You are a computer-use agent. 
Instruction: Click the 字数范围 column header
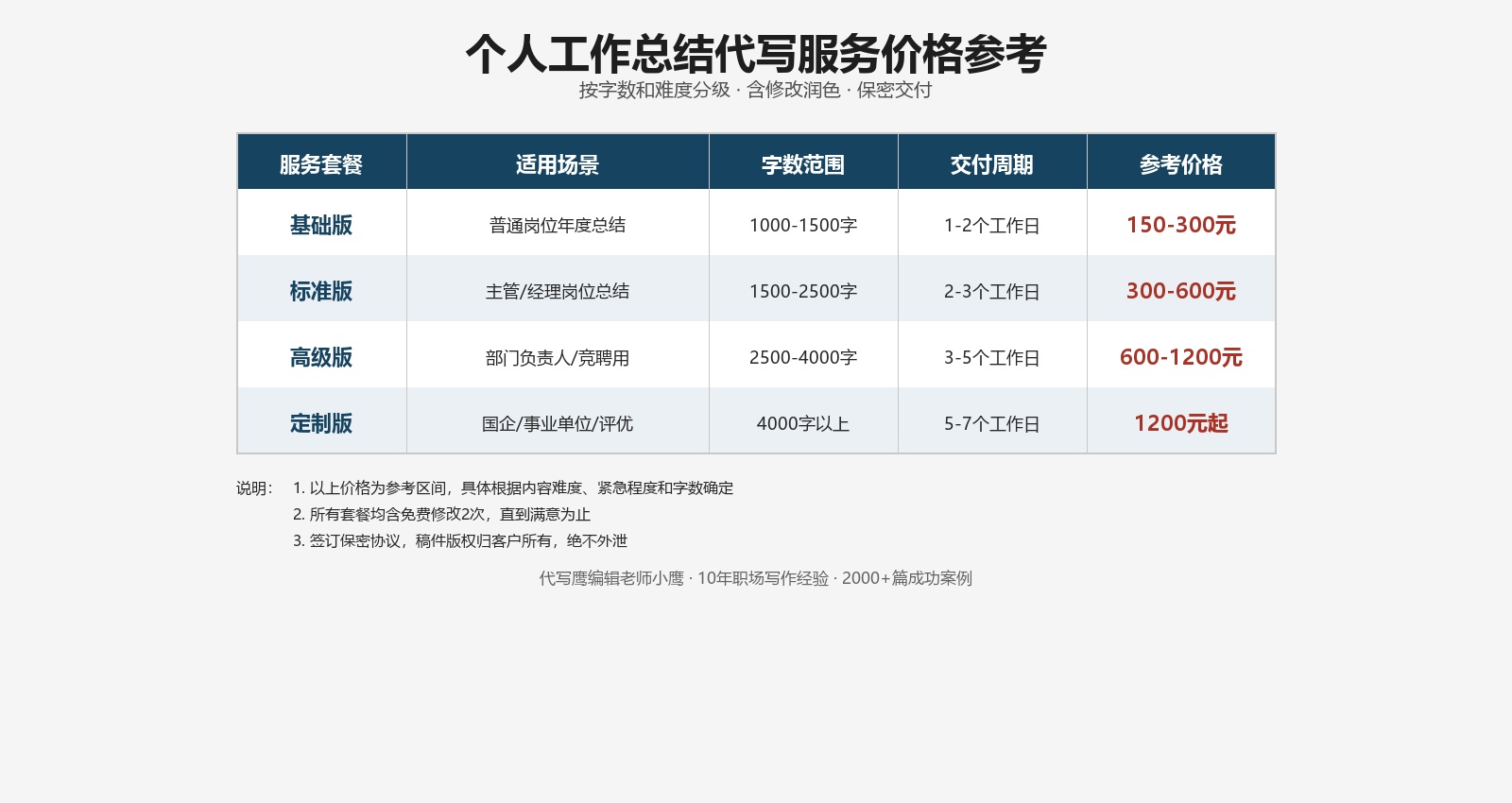(803, 162)
